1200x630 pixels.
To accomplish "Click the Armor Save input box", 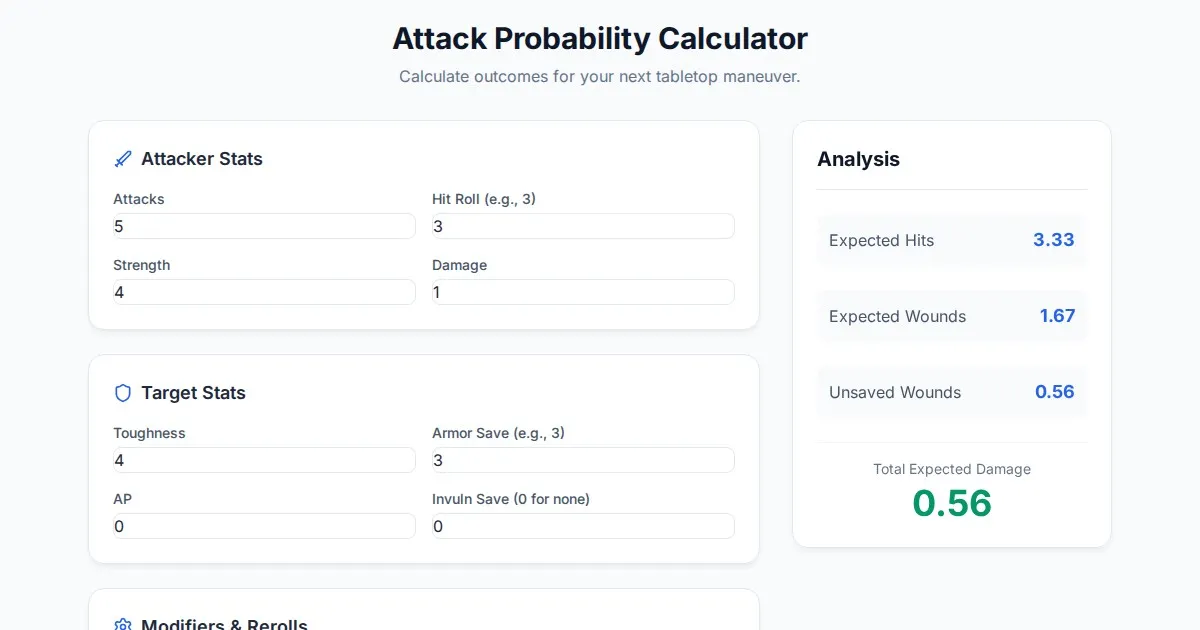I will [x=583, y=460].
